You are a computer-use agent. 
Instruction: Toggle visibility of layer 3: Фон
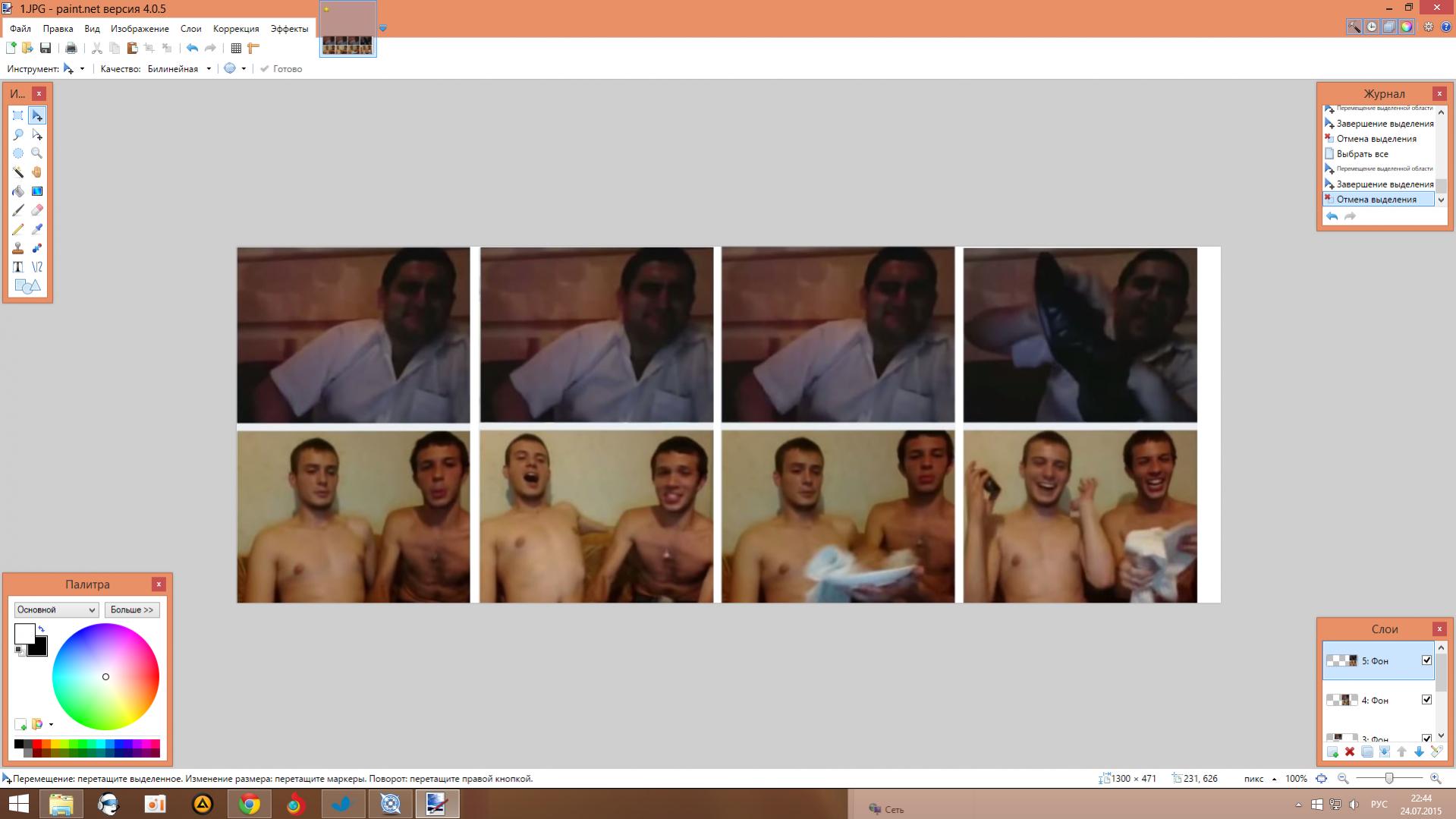(1426, 738)
